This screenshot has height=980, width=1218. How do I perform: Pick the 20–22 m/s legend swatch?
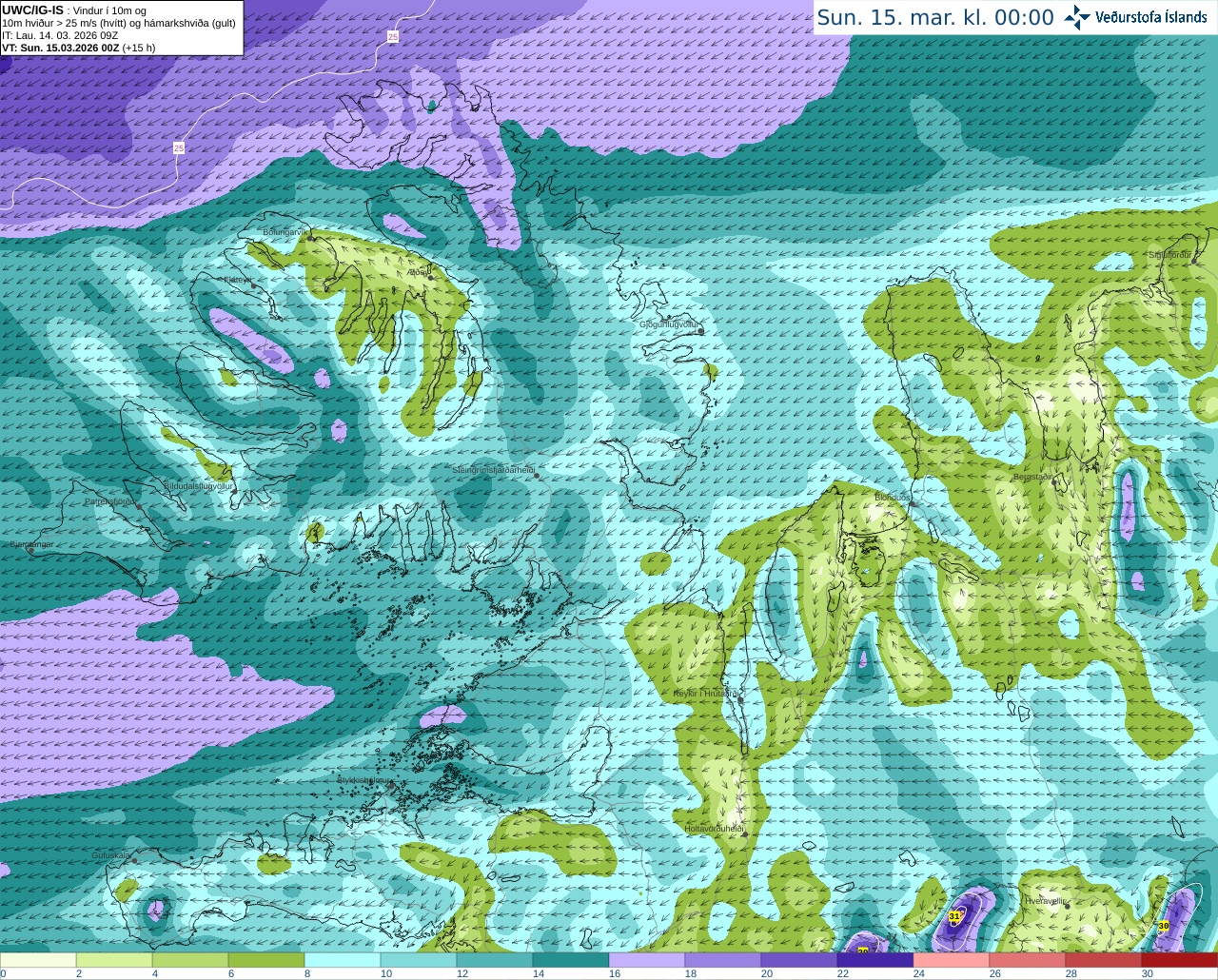pyautogui.click(x=799, y=960)
